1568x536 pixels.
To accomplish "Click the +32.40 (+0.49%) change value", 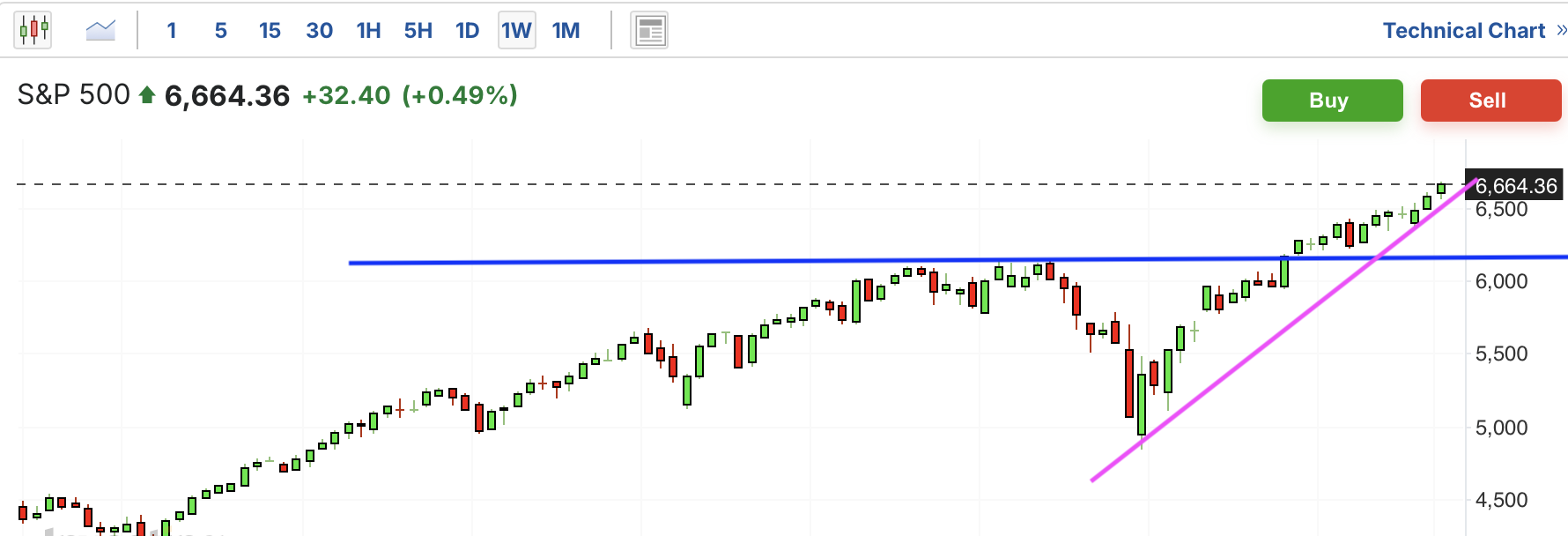I will [410, 95].
